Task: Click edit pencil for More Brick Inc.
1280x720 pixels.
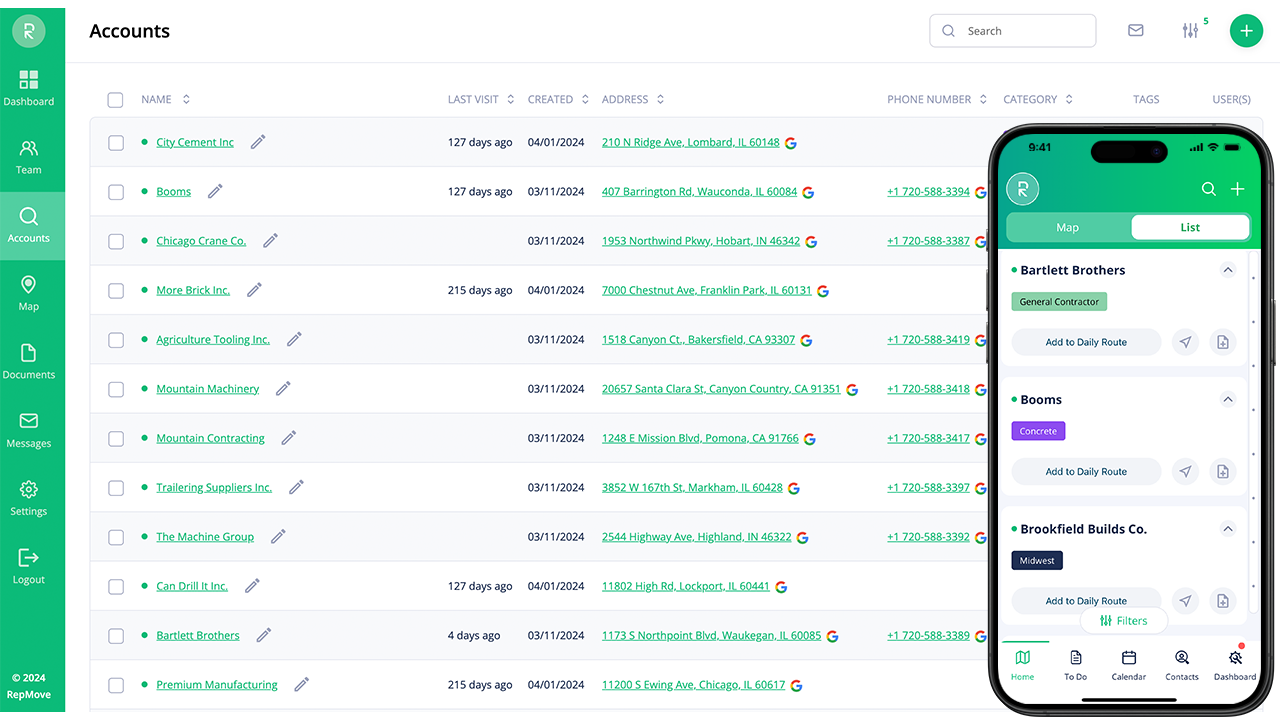Action: 254,290
